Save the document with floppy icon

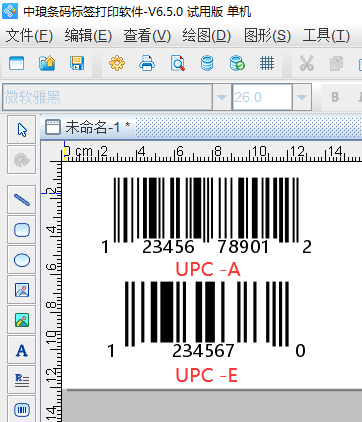pos(77,63)
